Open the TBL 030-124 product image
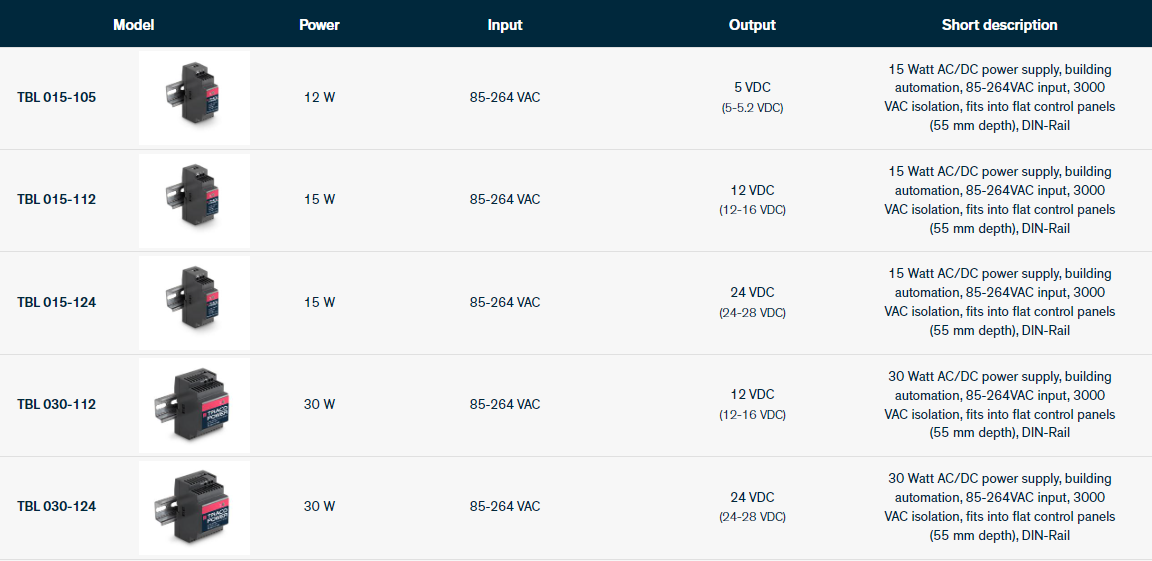Screen dimensions: 1152x561 click(194, 507)
